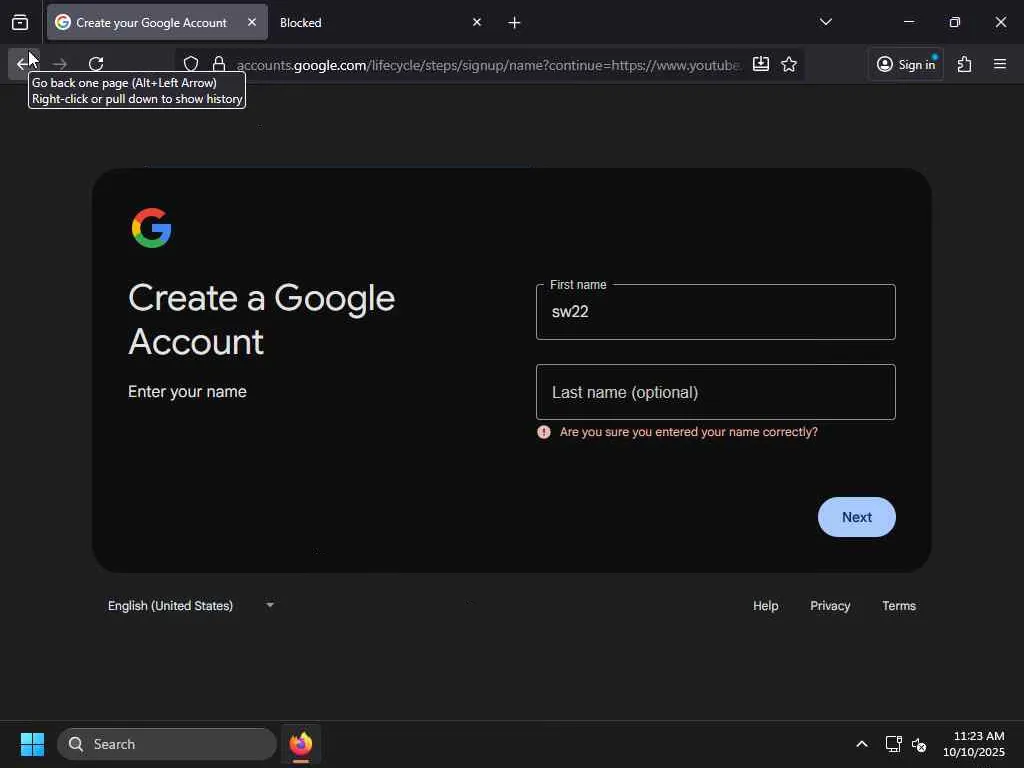This screenshot has height=768, width=1024.
Task: Focus the First name input field
Action: pyautogui.click(x=716, y=312)
